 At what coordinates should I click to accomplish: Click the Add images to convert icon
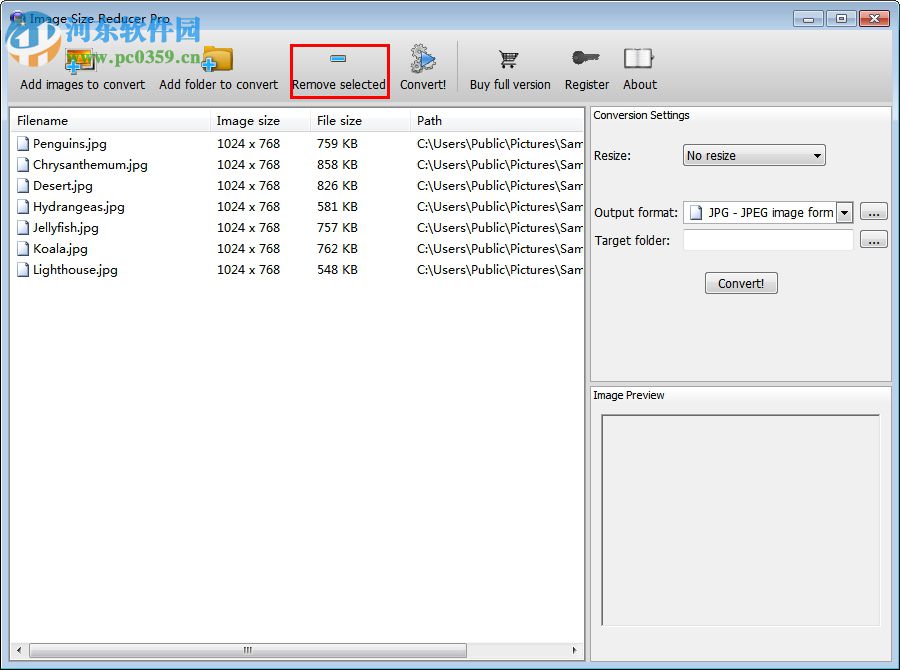pos(81,60)
